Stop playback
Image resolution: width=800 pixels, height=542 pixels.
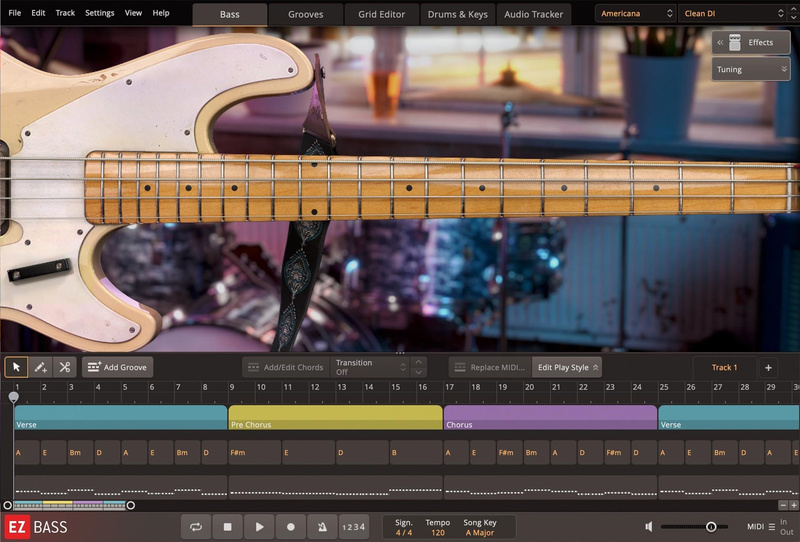(228, 527)
